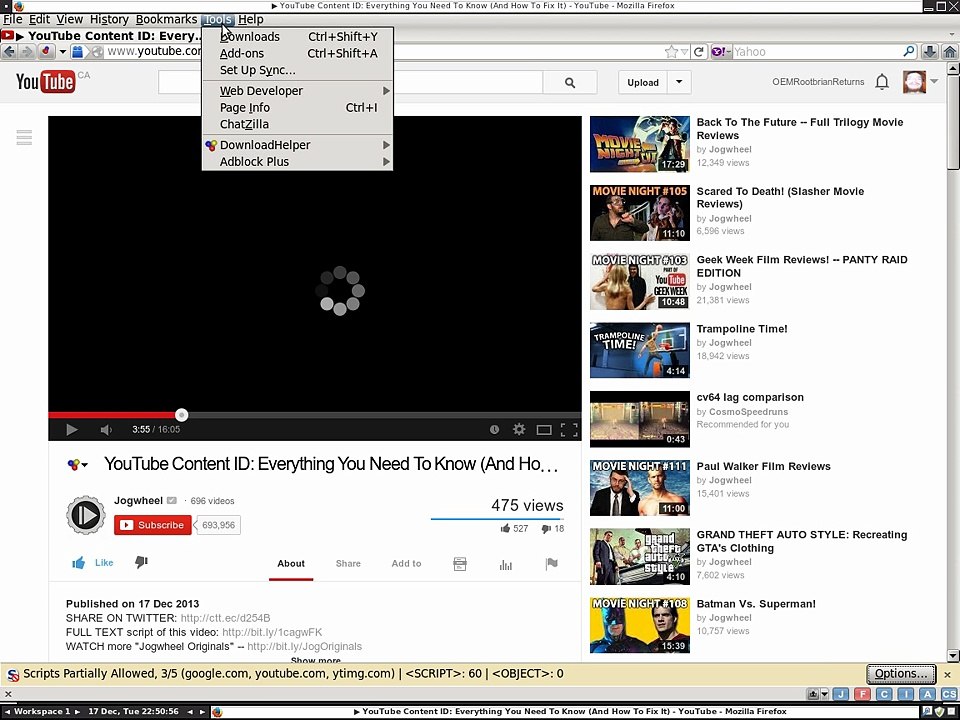This screenshot has width=960, height=720.
Task: Click the Upload button
Action: tap(643, 83)
